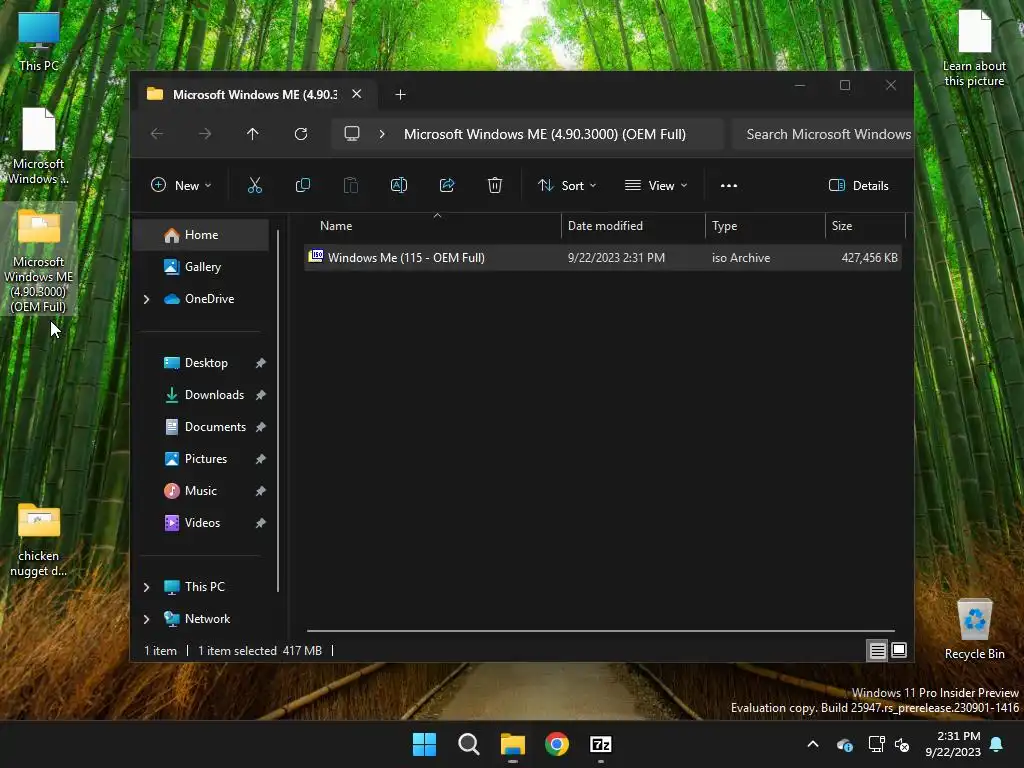Click the address bar path text
Viewport: 1024px width, 768px height.
tap(545, 134)
